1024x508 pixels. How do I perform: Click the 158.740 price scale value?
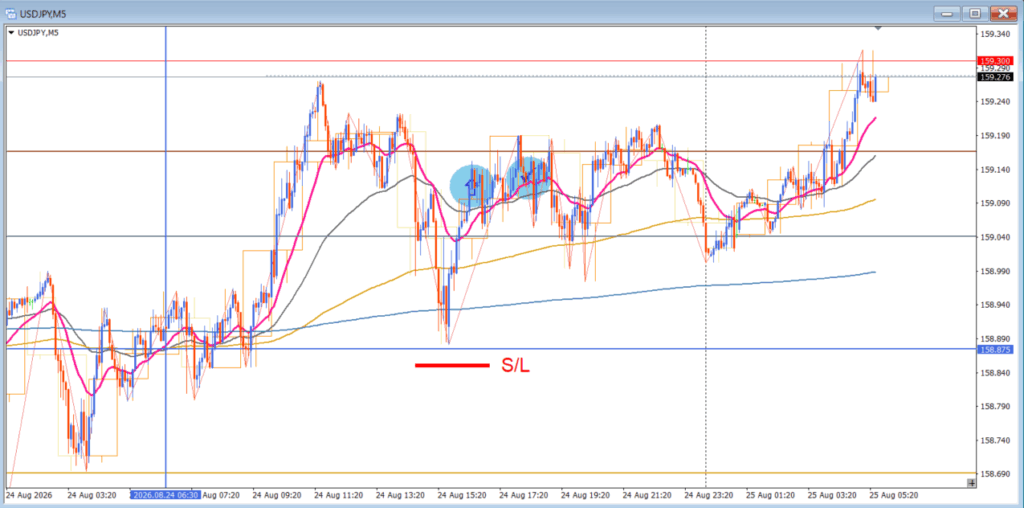click(x=995, y=440)
